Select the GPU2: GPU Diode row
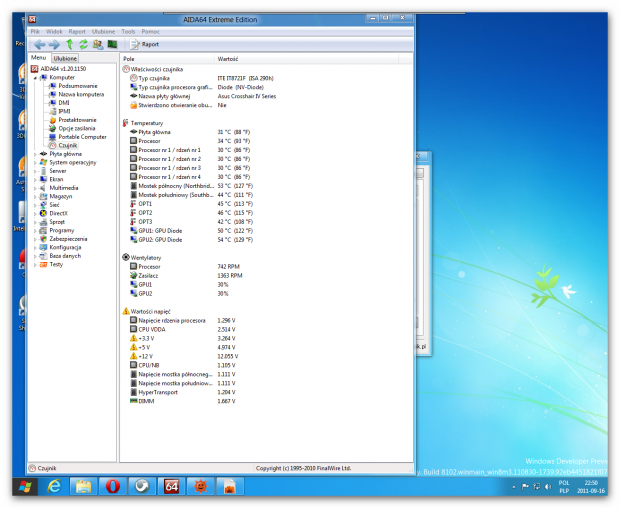Viewport: 620px width, 508px height. 191,240
